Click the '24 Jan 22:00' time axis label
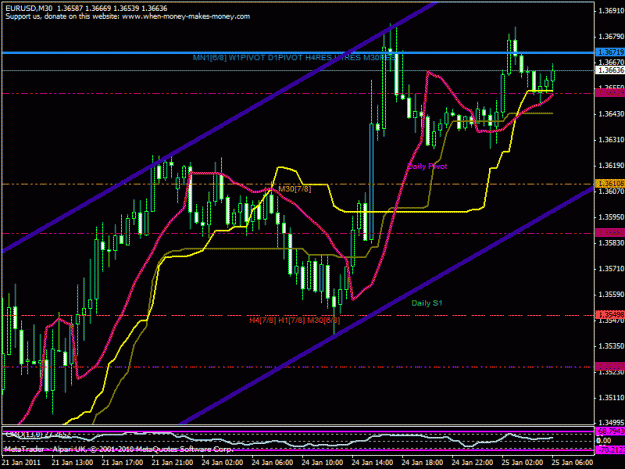The width and height of the screenshot is (625, 469). point(472,462)
